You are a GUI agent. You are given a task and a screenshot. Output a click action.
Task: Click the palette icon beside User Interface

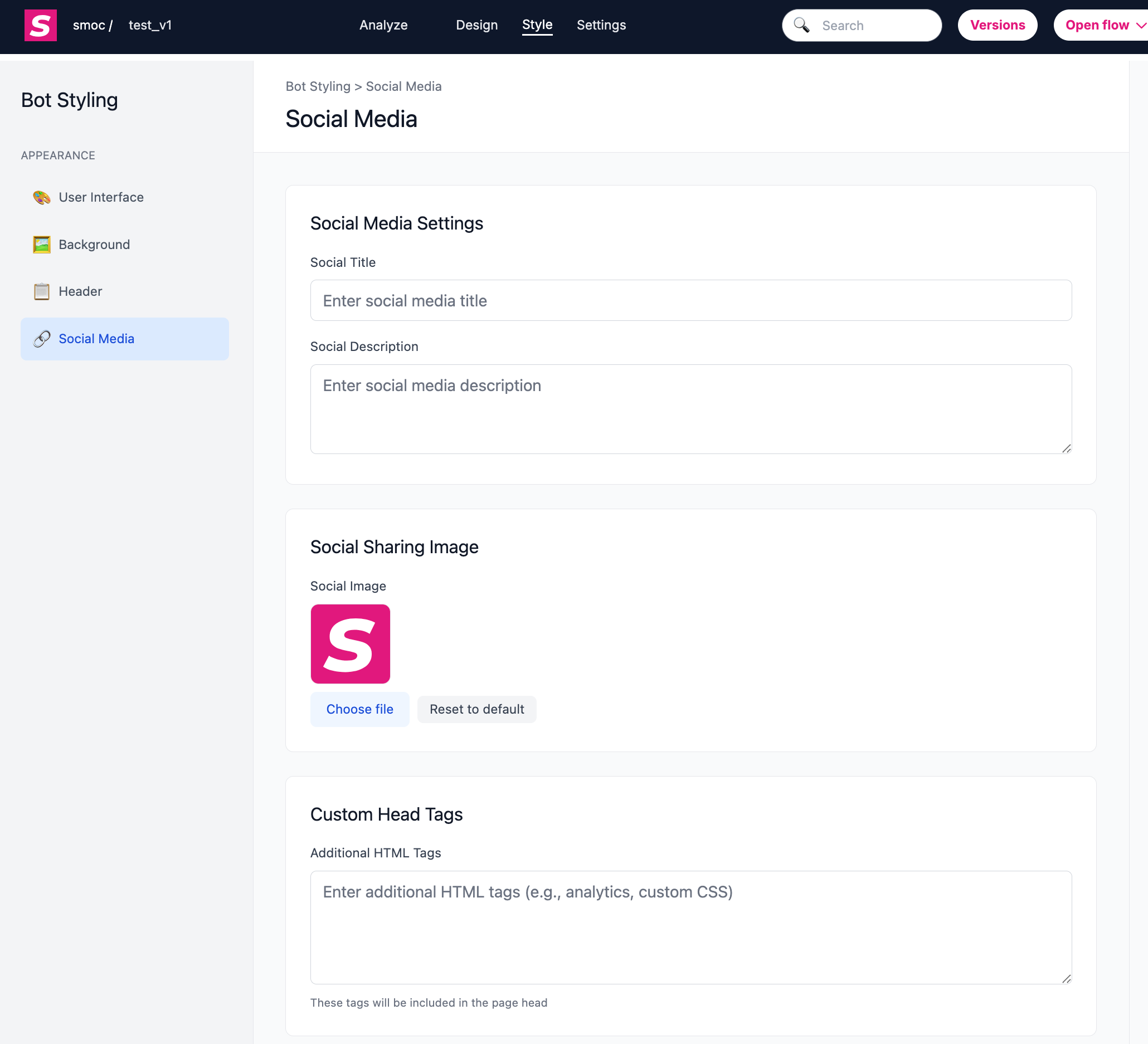[42, 198]
